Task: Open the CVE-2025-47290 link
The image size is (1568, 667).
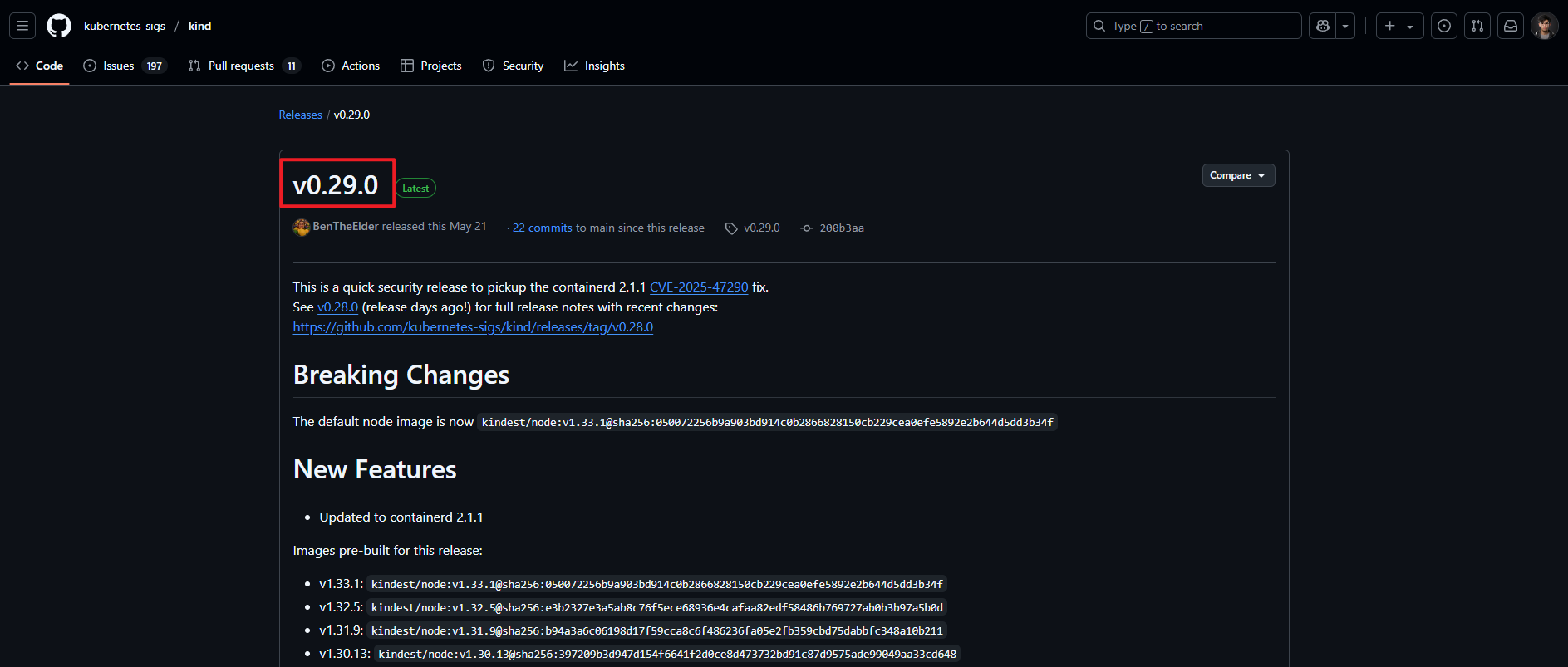Action: pos(699,287)
